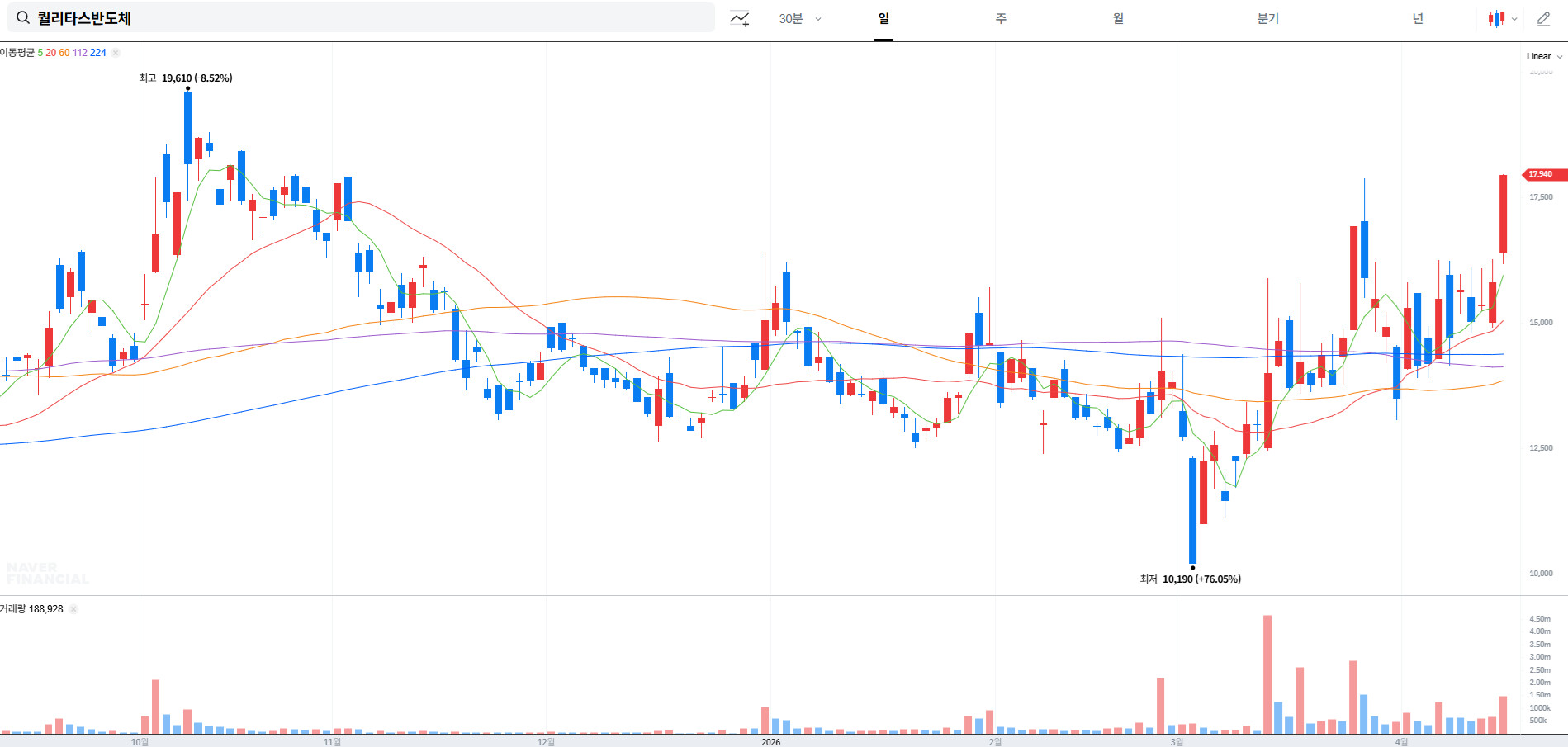Click the 4.50m volume axis label
Screen dimensions: 1568x747
click(x=1540, y=619)
